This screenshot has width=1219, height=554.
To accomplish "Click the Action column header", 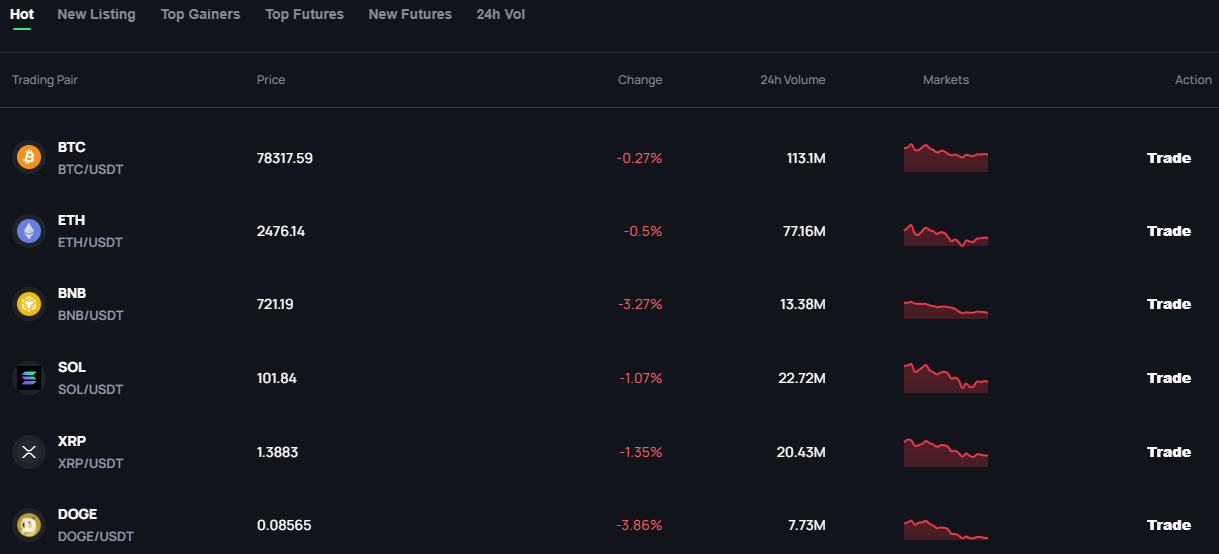I will pyautogui.click(x=1193, y=80).
